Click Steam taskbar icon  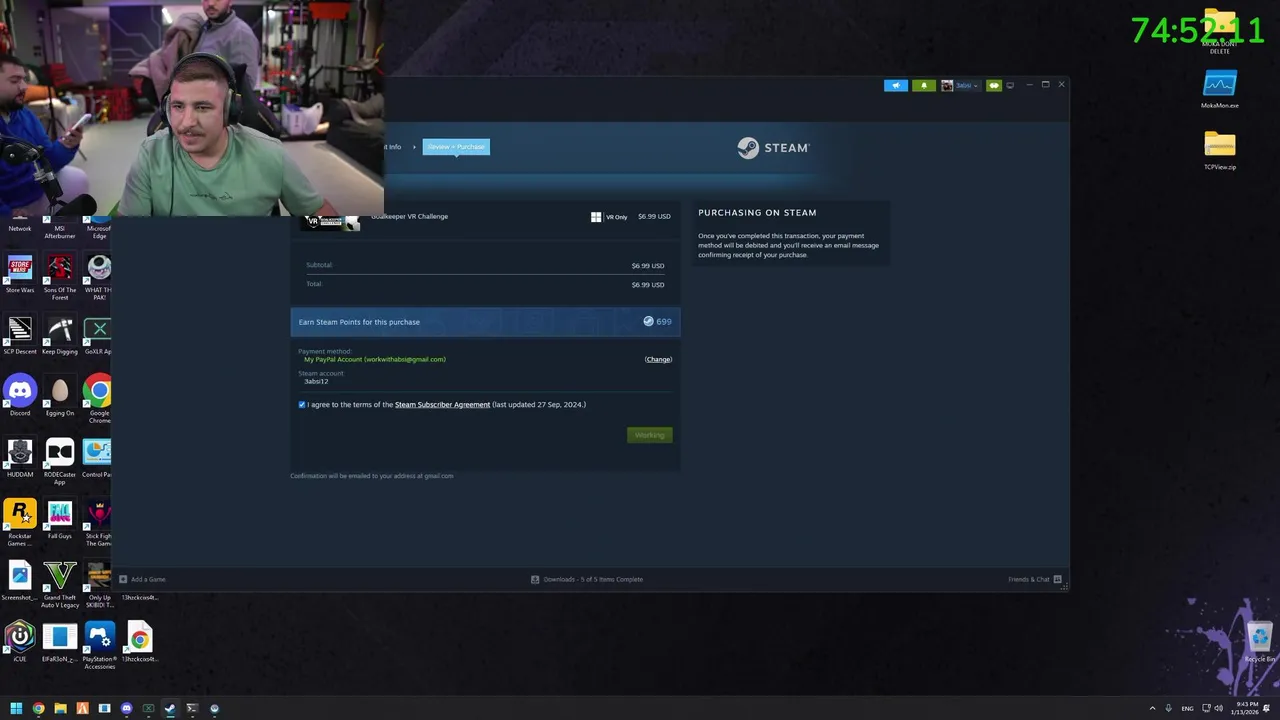[170, 708]
